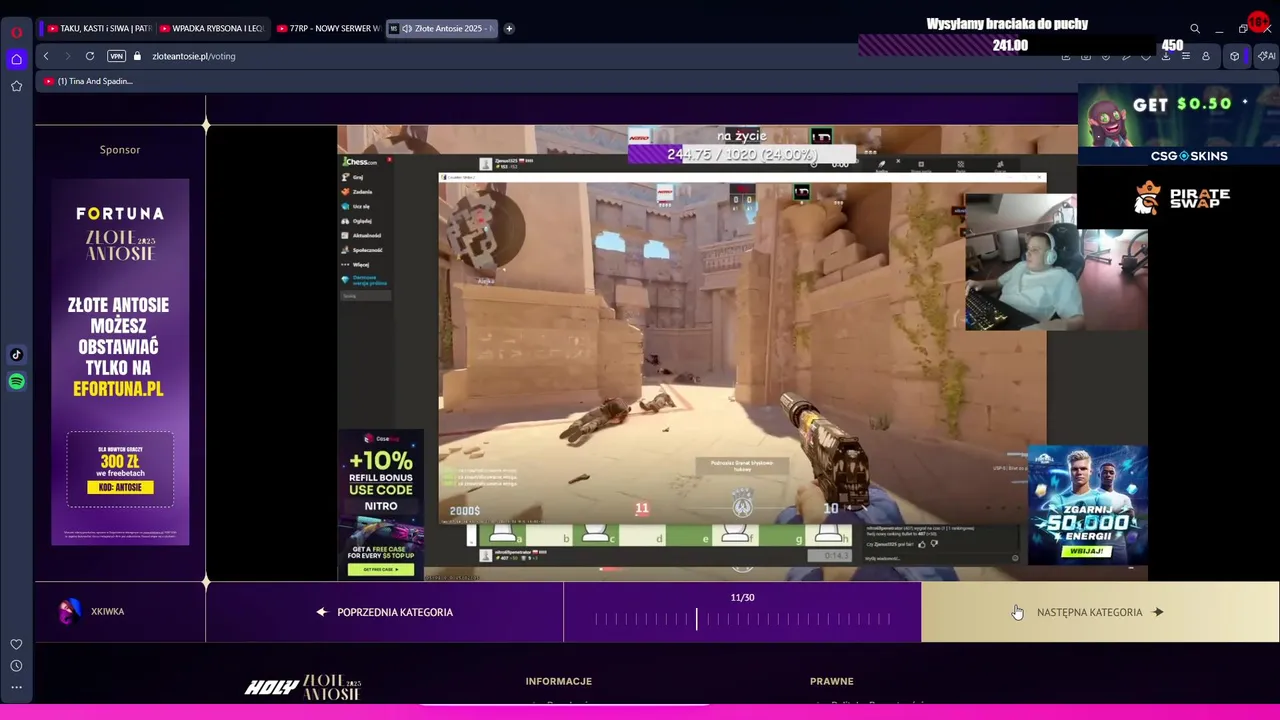Click the 11/30 category progress ticks
The image size is (1280, 720).
pyautogui.click(x=742, y=619)
